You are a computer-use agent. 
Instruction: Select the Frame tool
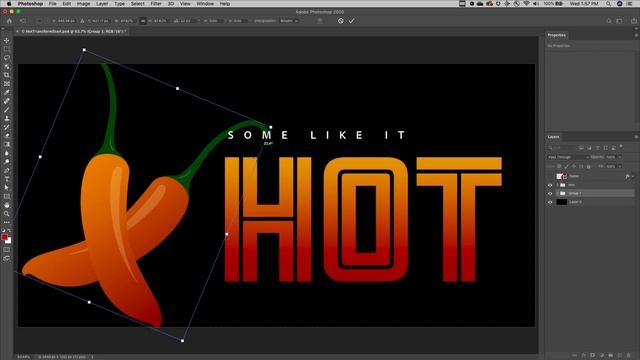click(x=7, y=84)
